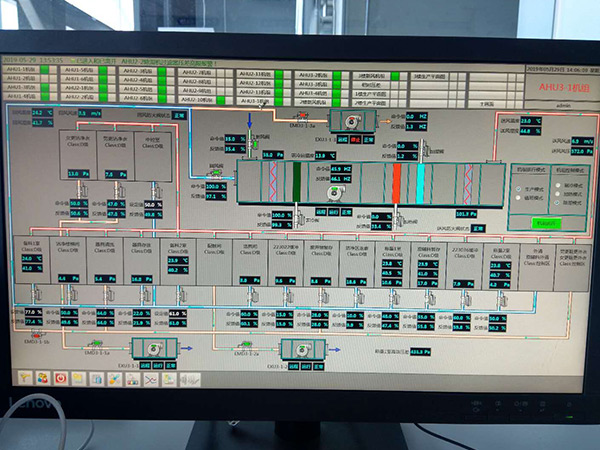Edit the 0.0 HZ exhaust fan command value
The height and width of the screenshot is (450, 600).
pyautogui.click(x=416, y=116)
